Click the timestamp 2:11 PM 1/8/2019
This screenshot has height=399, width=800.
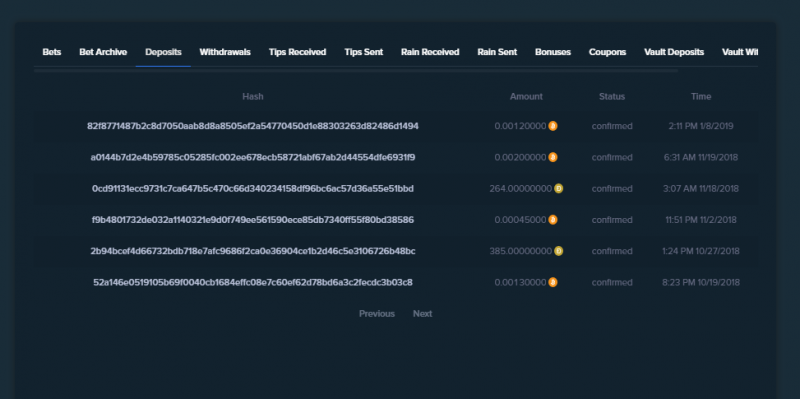pyautogui.click(x=701, y=126)
